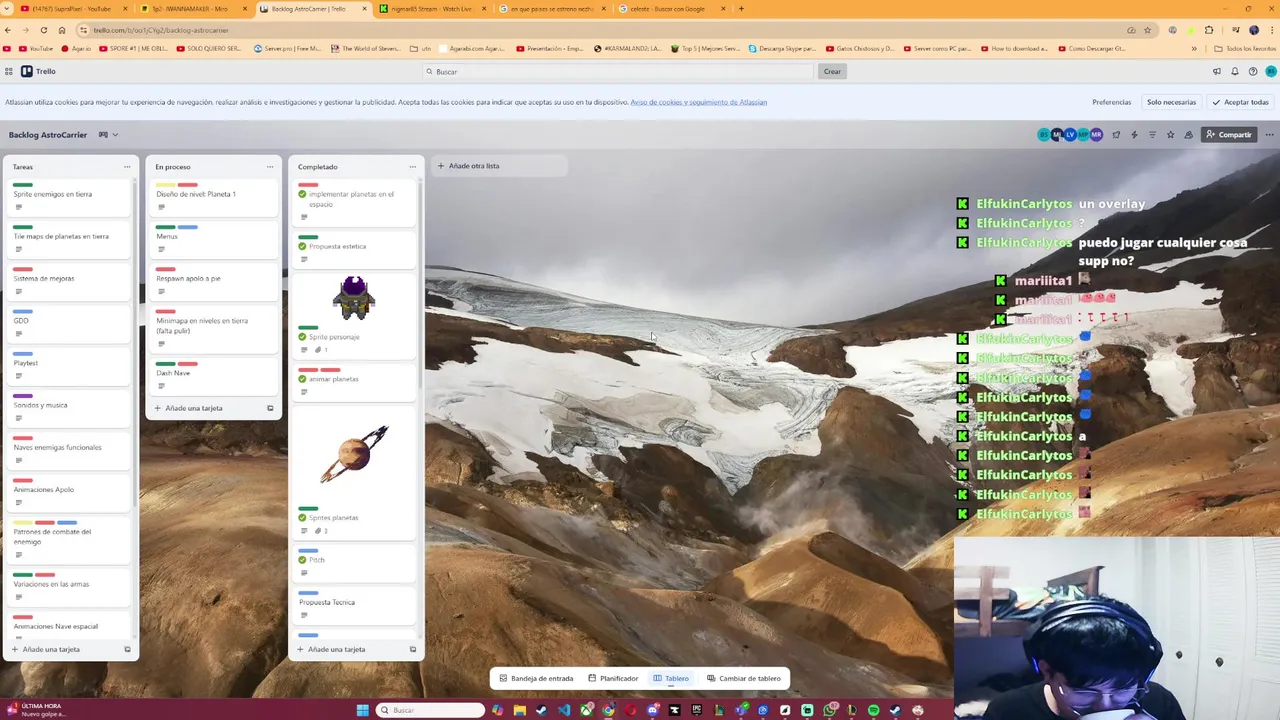Click Solo necesarias cookies button

coord(1171,102)
